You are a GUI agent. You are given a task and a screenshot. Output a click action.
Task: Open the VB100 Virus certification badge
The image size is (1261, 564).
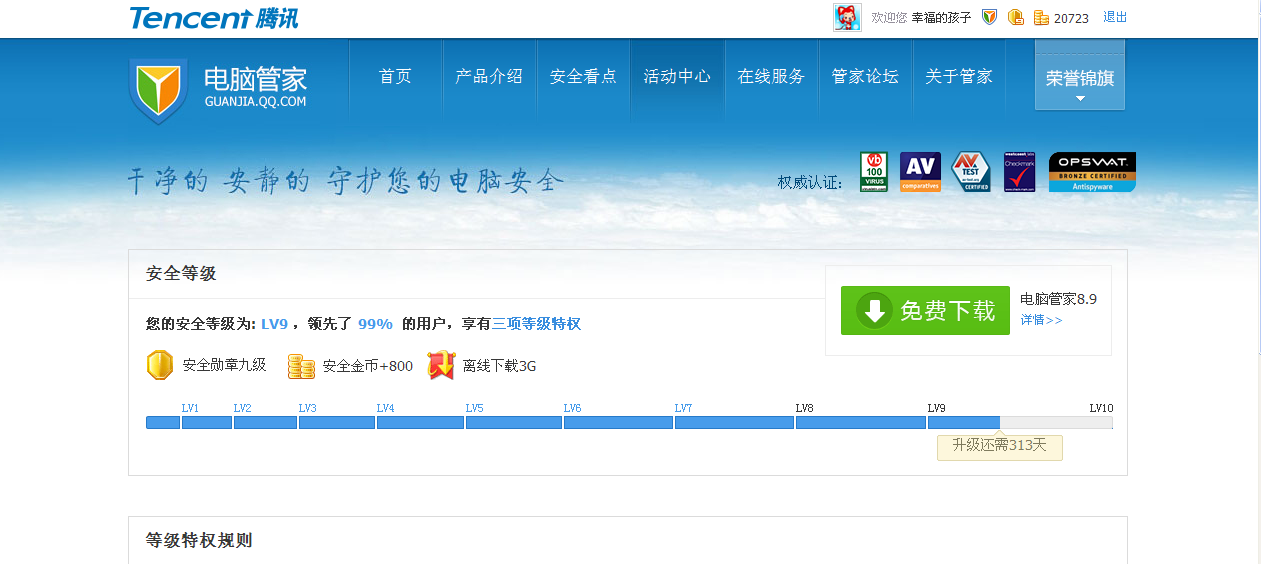click(x=874, y=172)
